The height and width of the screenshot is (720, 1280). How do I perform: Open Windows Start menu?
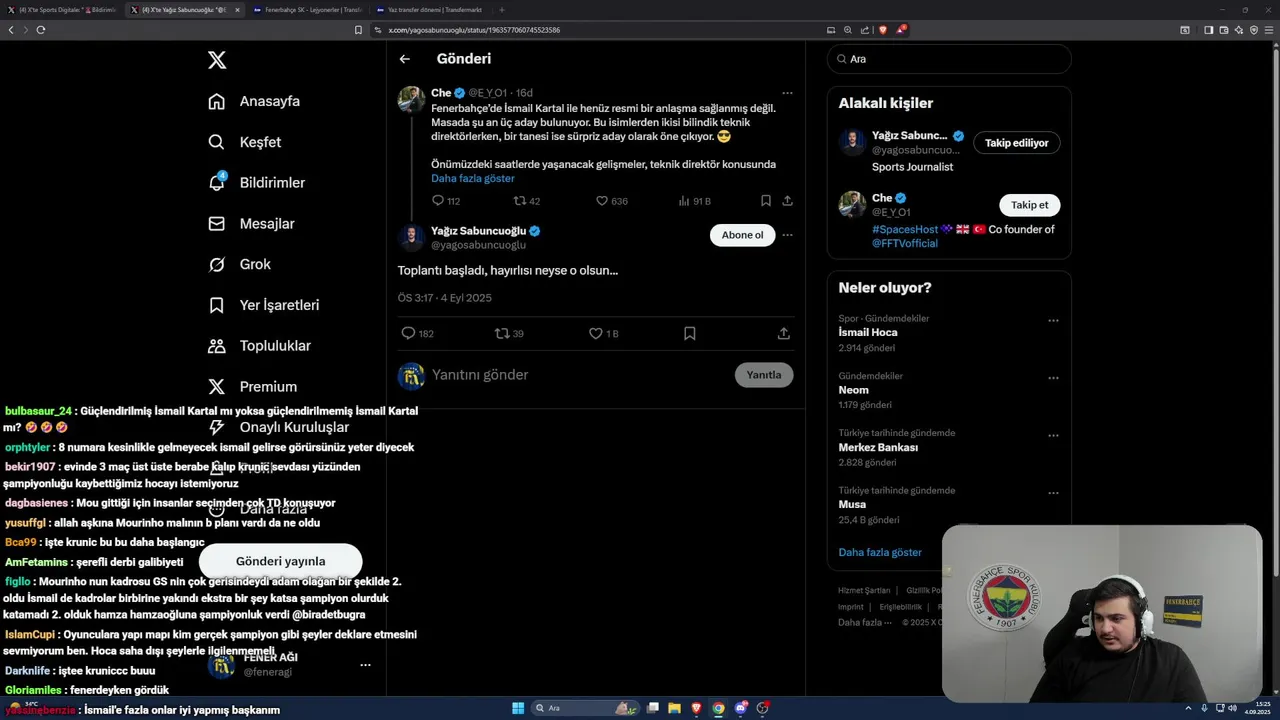(x=518, y=708)
